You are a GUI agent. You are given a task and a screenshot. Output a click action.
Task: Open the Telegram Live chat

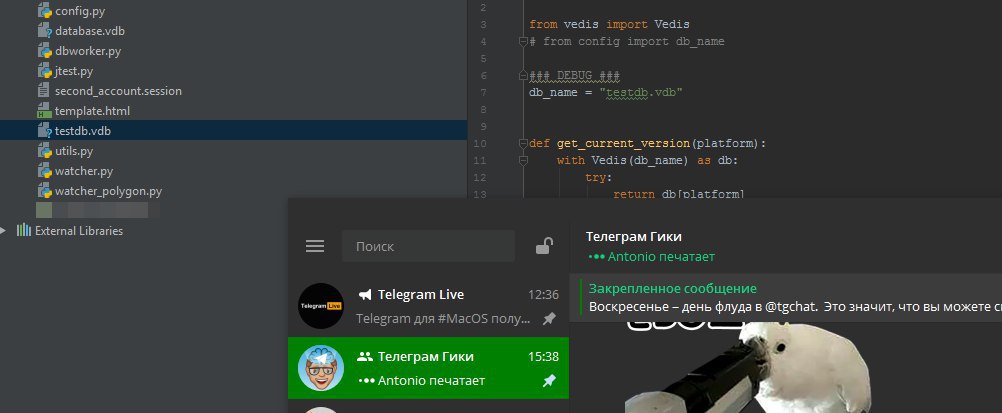[428, 306]
